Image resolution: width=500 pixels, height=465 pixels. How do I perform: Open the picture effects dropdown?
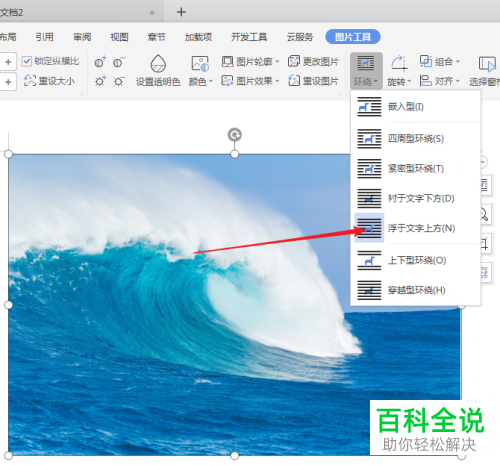point(250,81)
